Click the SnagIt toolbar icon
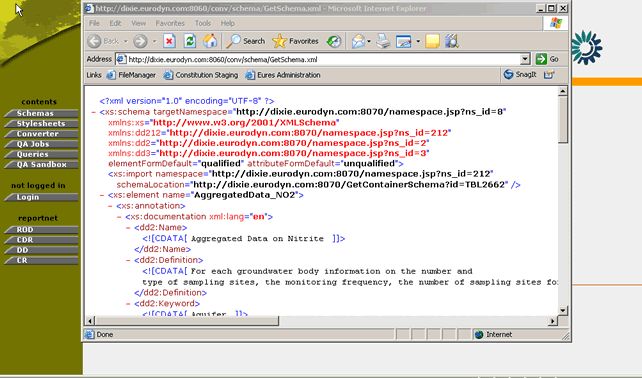The image size is (642, 378). (520, 75)
